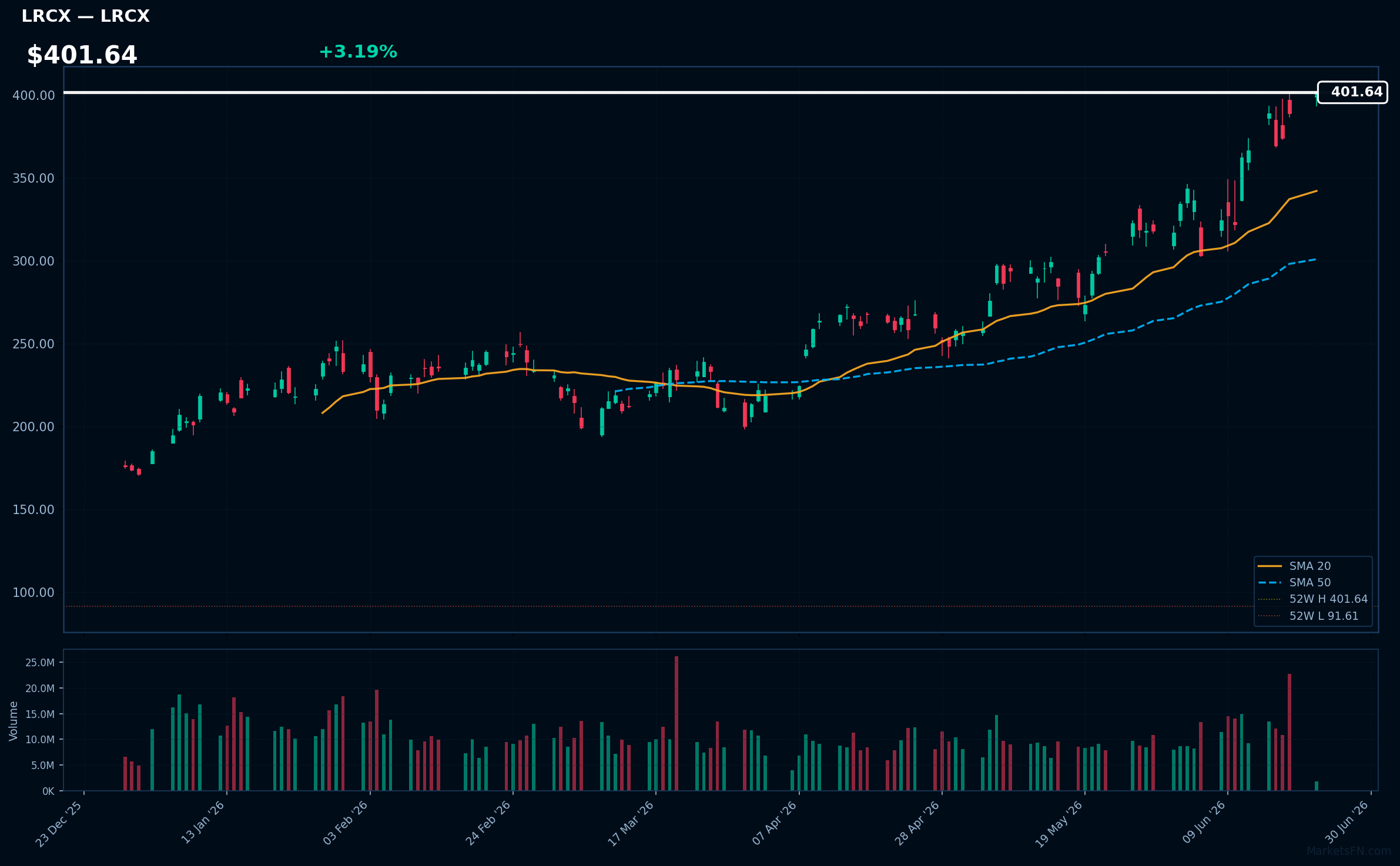The height and width of the screenshot is (866, 1400).
Task: Click the Volume axis title
Action: click(14, 721)
